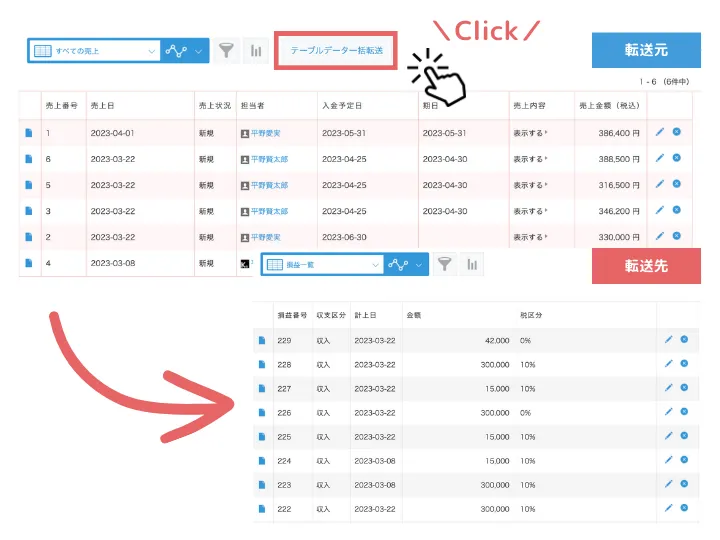
Task: Open record details icon for 売上番号 1
Action: coord(28,132)
